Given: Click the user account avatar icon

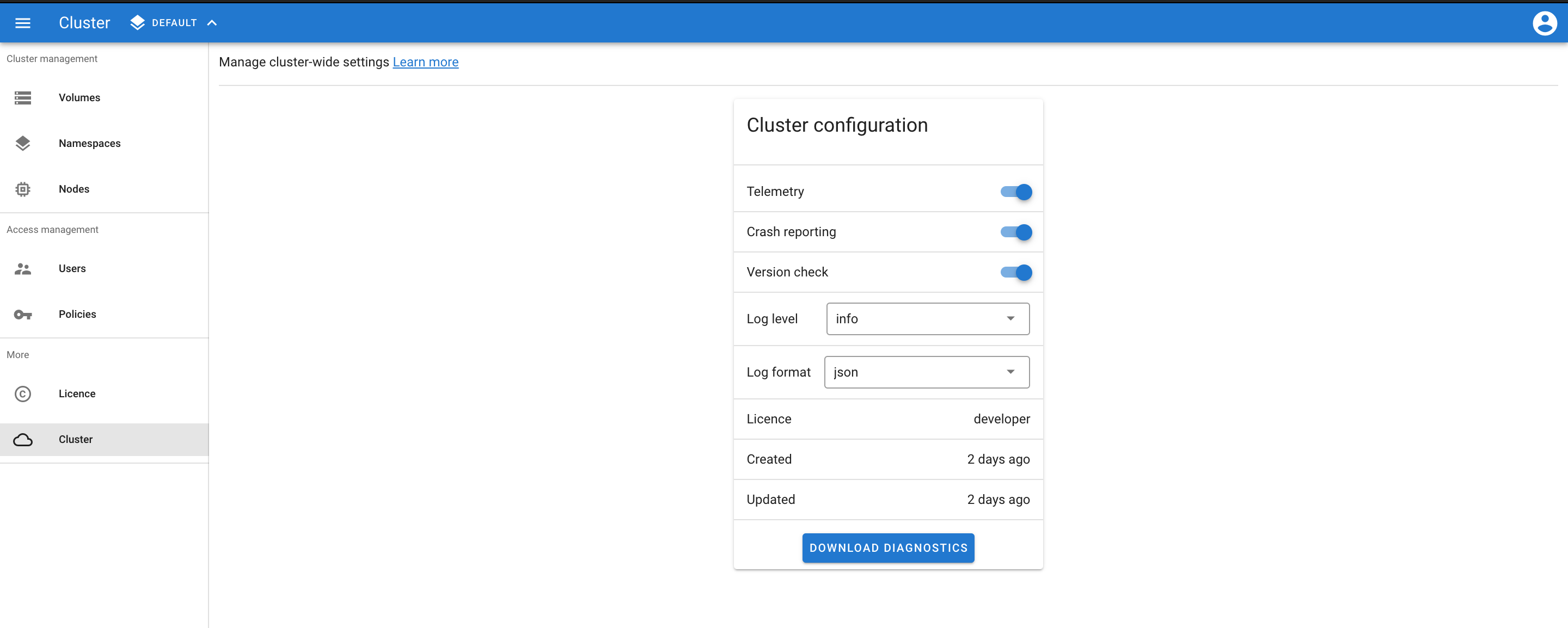Looking at the screenshot, I should coord(1544,23).
